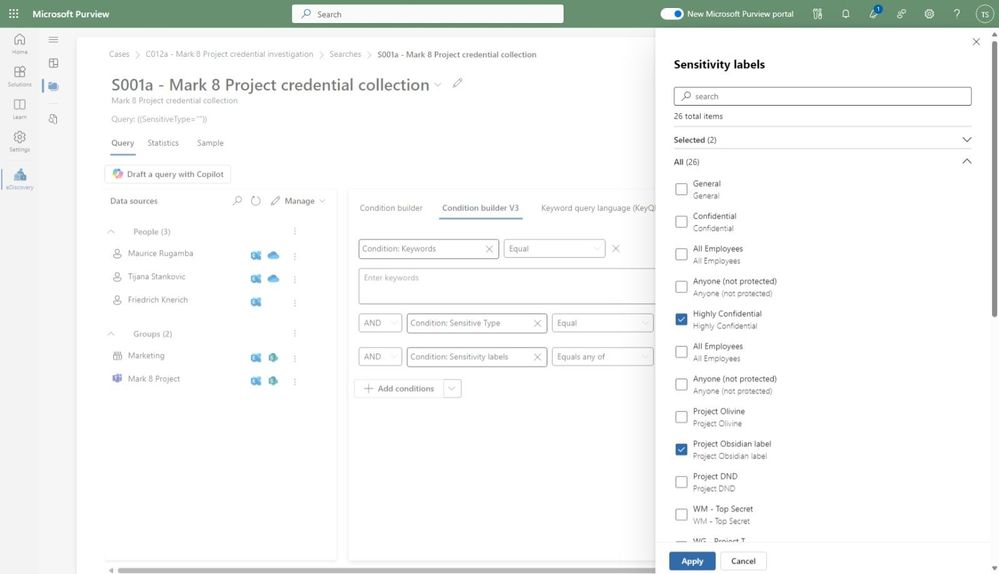Expand the Selected (2) section
999x574 pixels.
tap(966, 140)
